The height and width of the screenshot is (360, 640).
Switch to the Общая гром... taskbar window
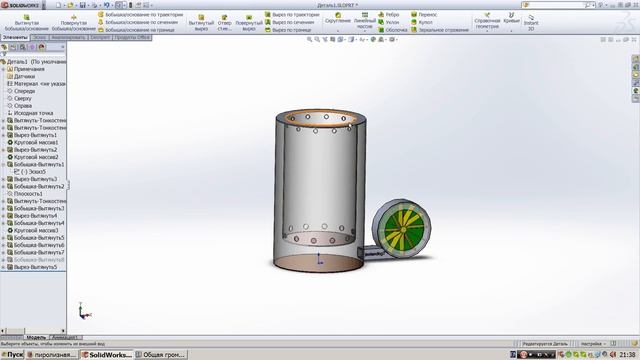(160, 355)
